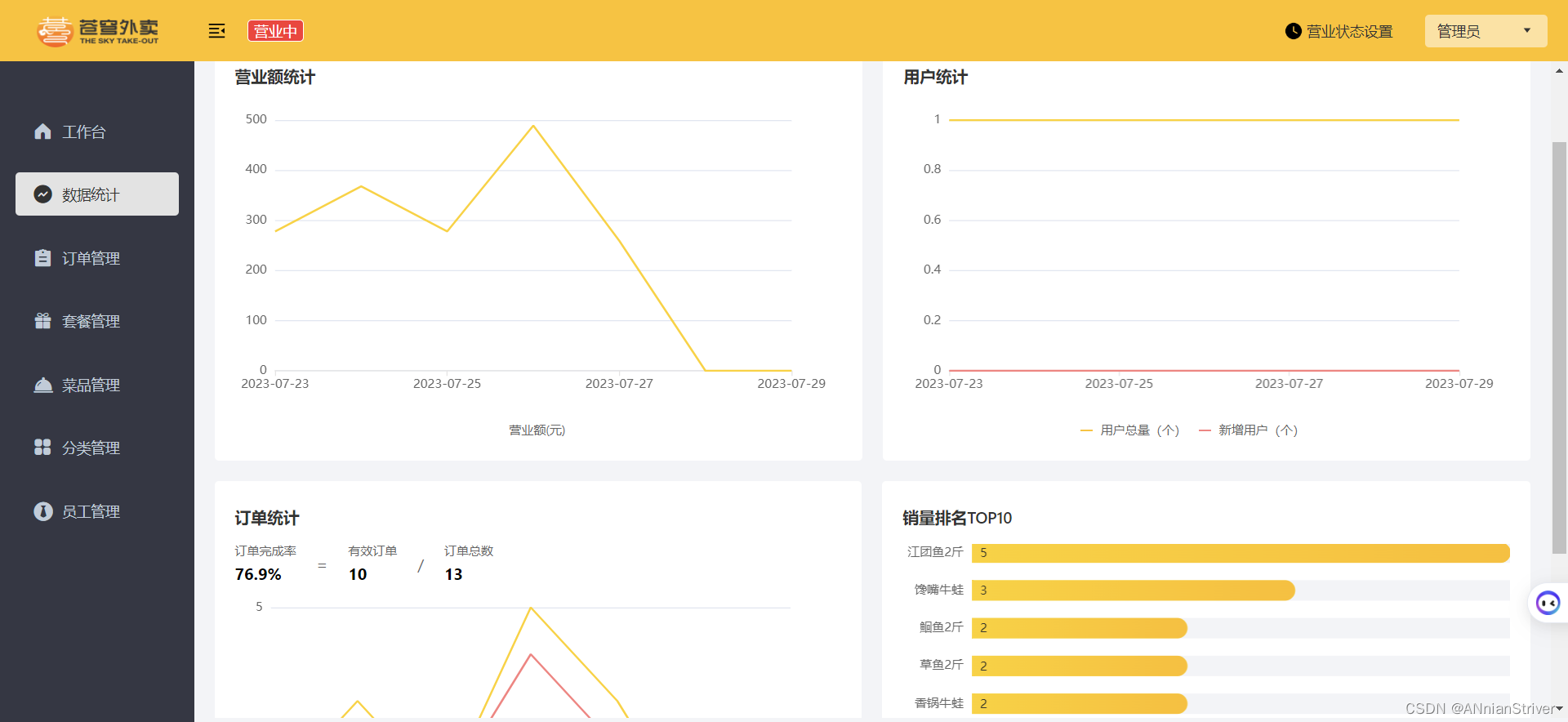This screenshot has height=722, width=1568.
Task: Click the 江团鱼2斤 sales bar
Action: pyautogui.click(x=1241, y=553)
